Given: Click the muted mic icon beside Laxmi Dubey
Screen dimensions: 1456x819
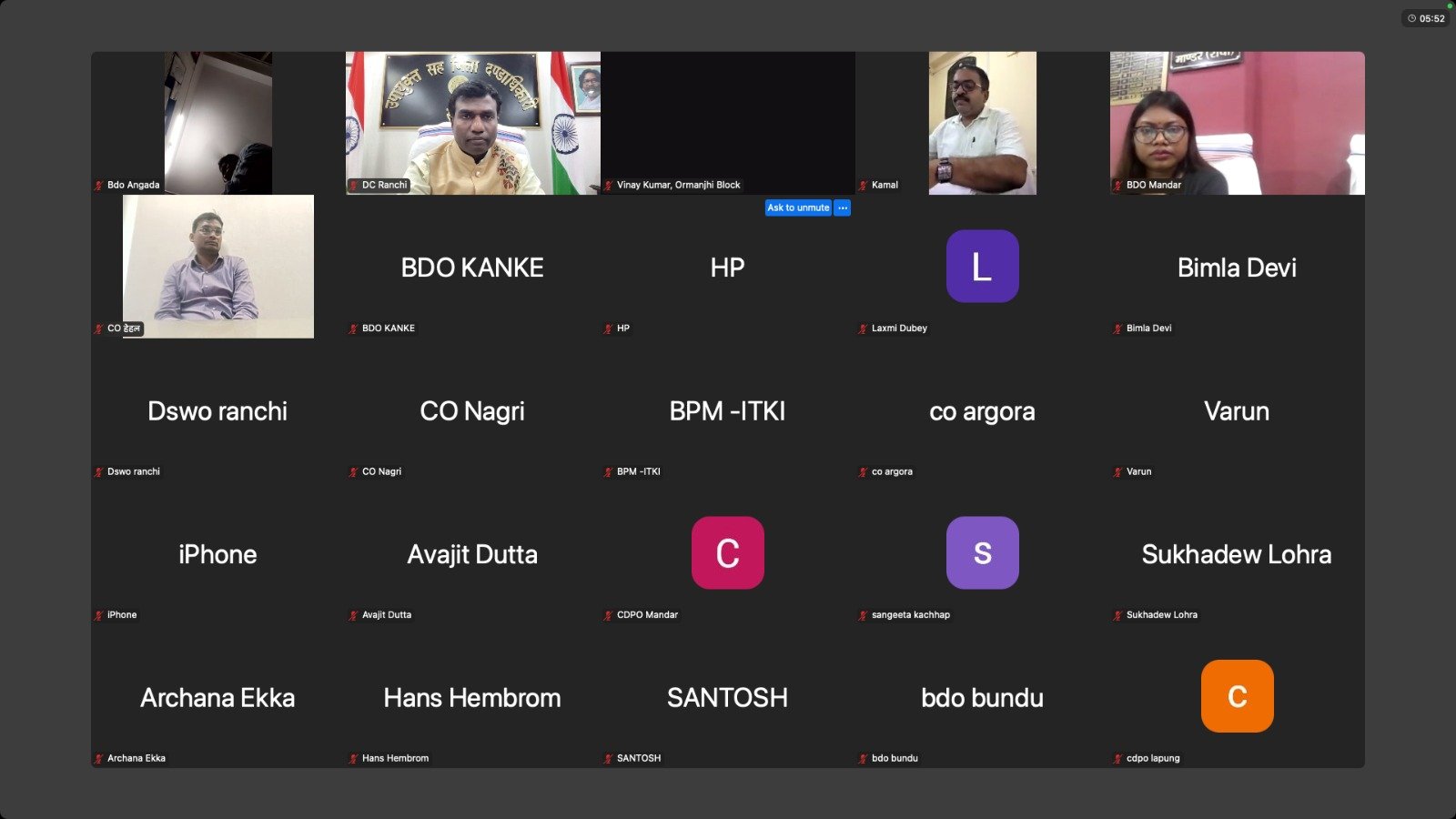Looking at the screenshot, I should point(864,329).
